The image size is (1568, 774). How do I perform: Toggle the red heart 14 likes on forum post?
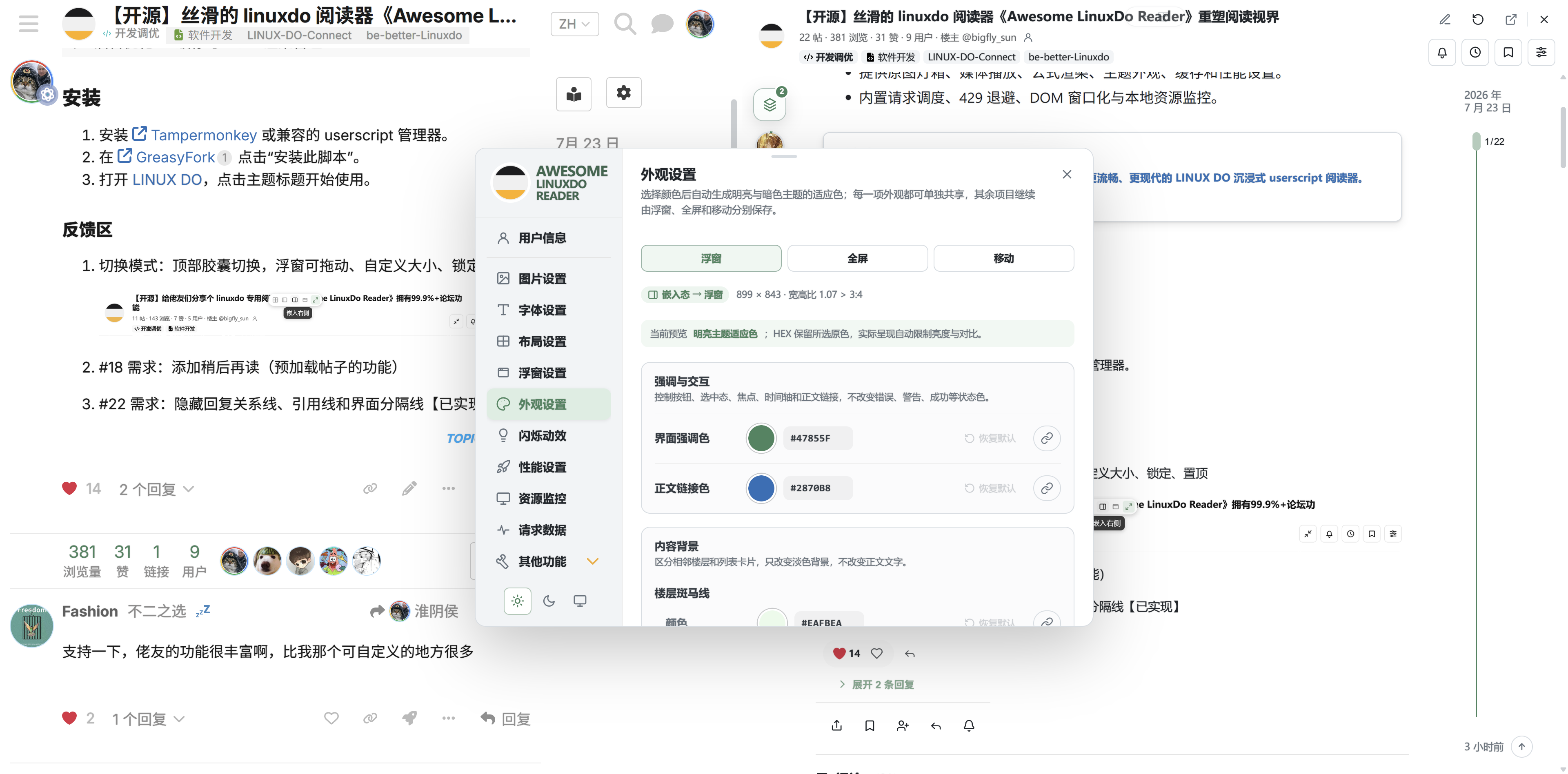[69, 489]
